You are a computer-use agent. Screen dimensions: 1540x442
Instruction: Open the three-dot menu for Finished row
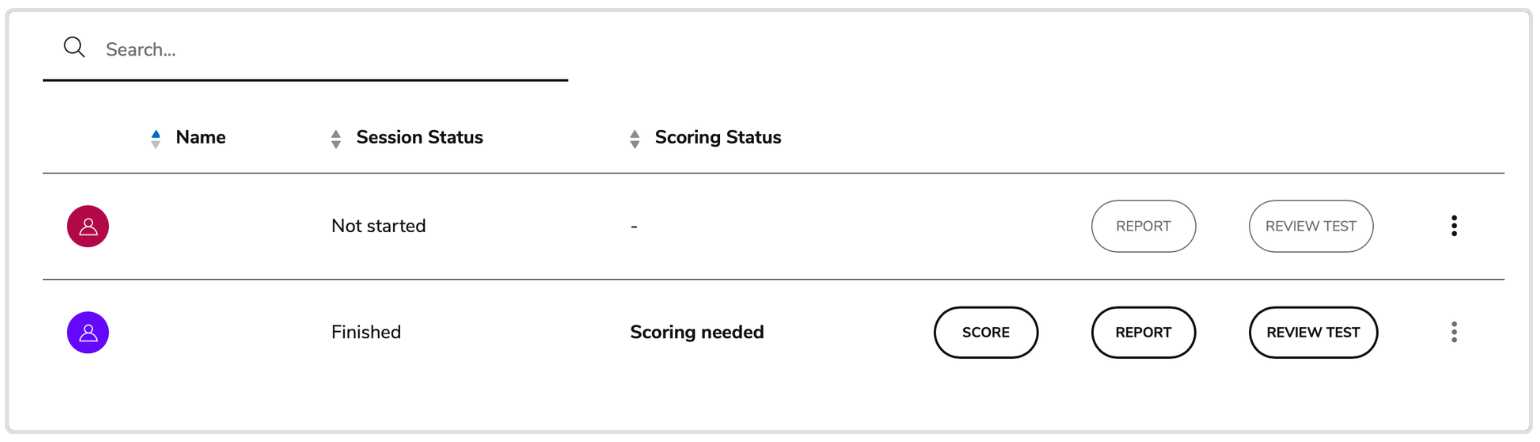tap(1453, 332)
